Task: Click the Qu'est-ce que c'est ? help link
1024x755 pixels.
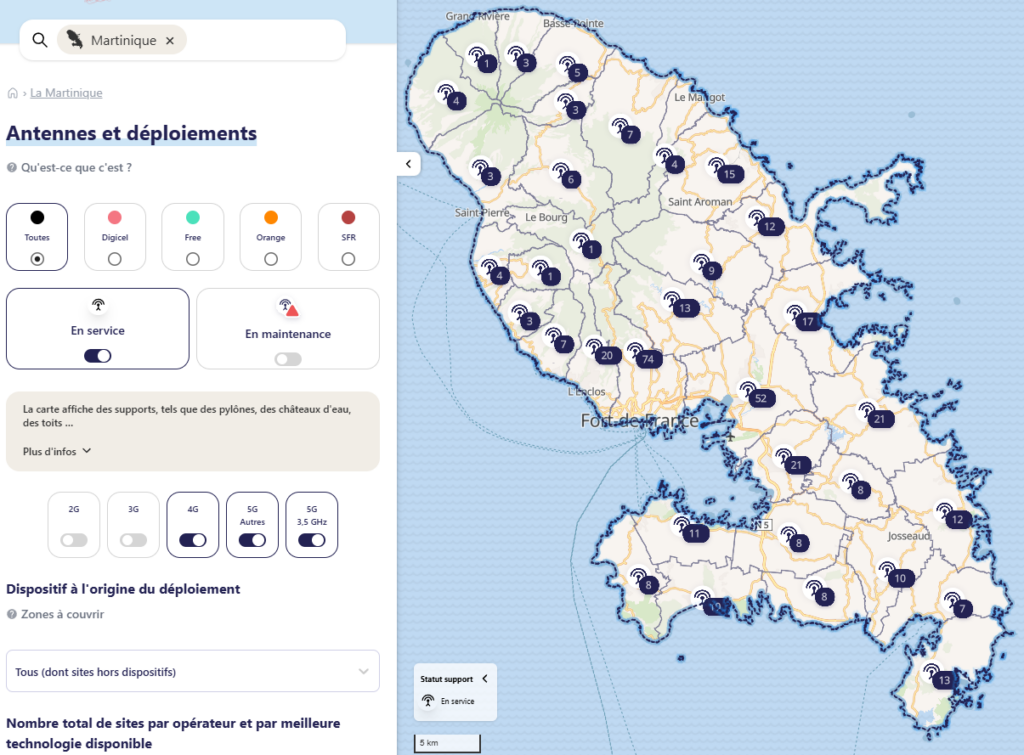Action: pos(76,168)
